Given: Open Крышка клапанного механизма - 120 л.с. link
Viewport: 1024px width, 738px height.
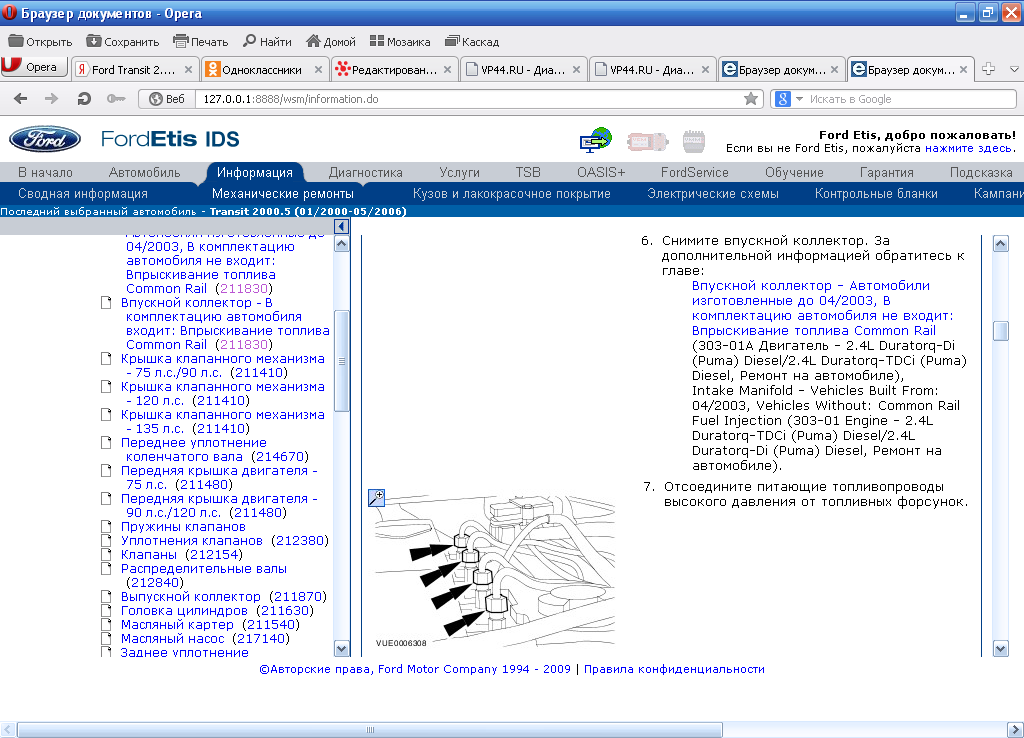Looking at the screenshot, I should click(223, 393).
